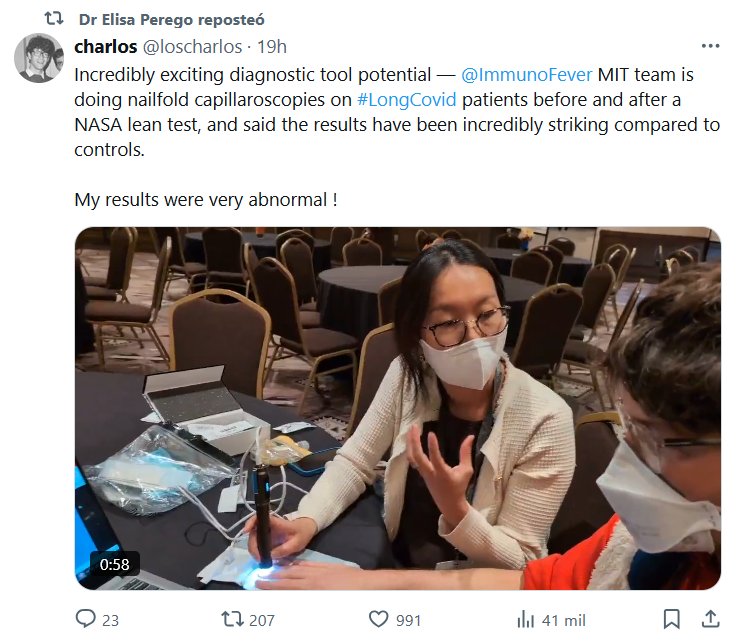The width and height of the screenshot is (740, 642).
Task: Click the "41 mil" views count
Action: [563, 620]
